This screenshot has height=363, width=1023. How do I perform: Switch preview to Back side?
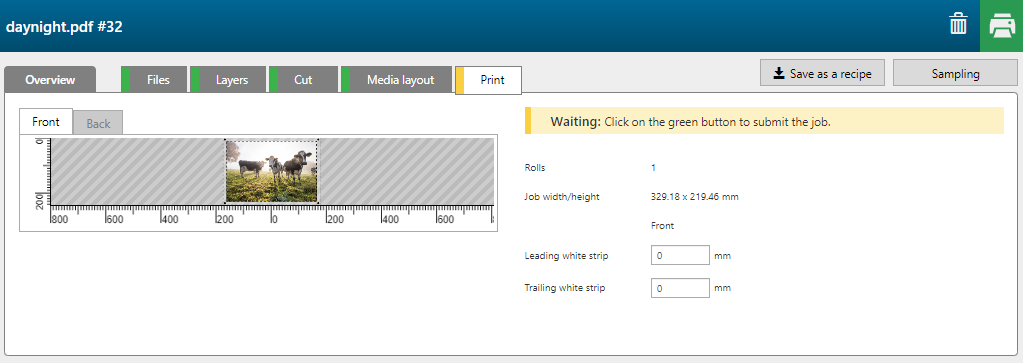[x=98, y=123]
